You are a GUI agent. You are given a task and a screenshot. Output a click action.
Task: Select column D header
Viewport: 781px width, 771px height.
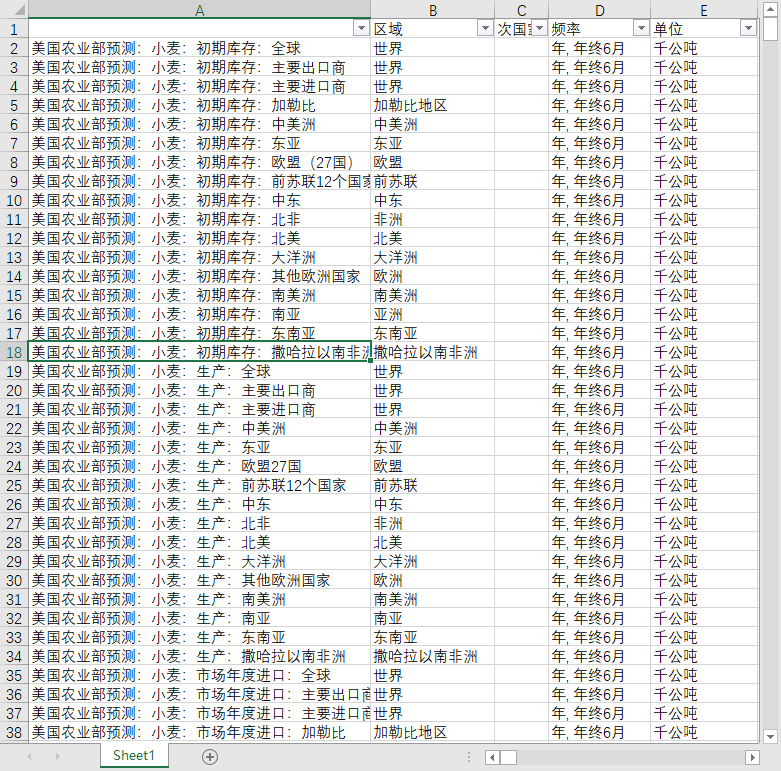click(600, 10)
